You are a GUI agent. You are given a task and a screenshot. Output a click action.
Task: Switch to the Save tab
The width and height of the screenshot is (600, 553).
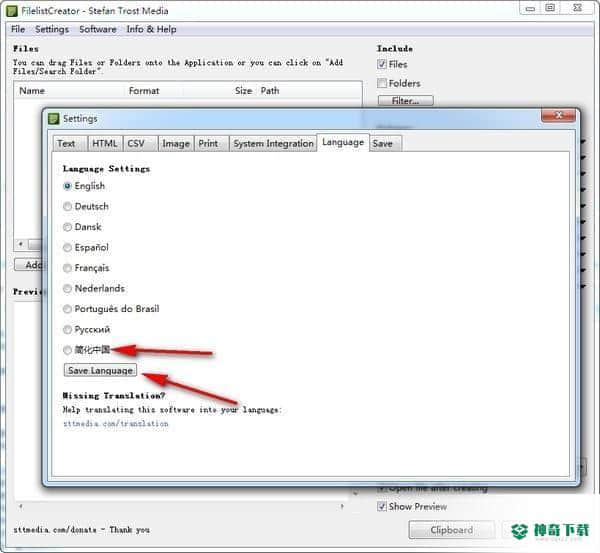click(x=385, y=144)
